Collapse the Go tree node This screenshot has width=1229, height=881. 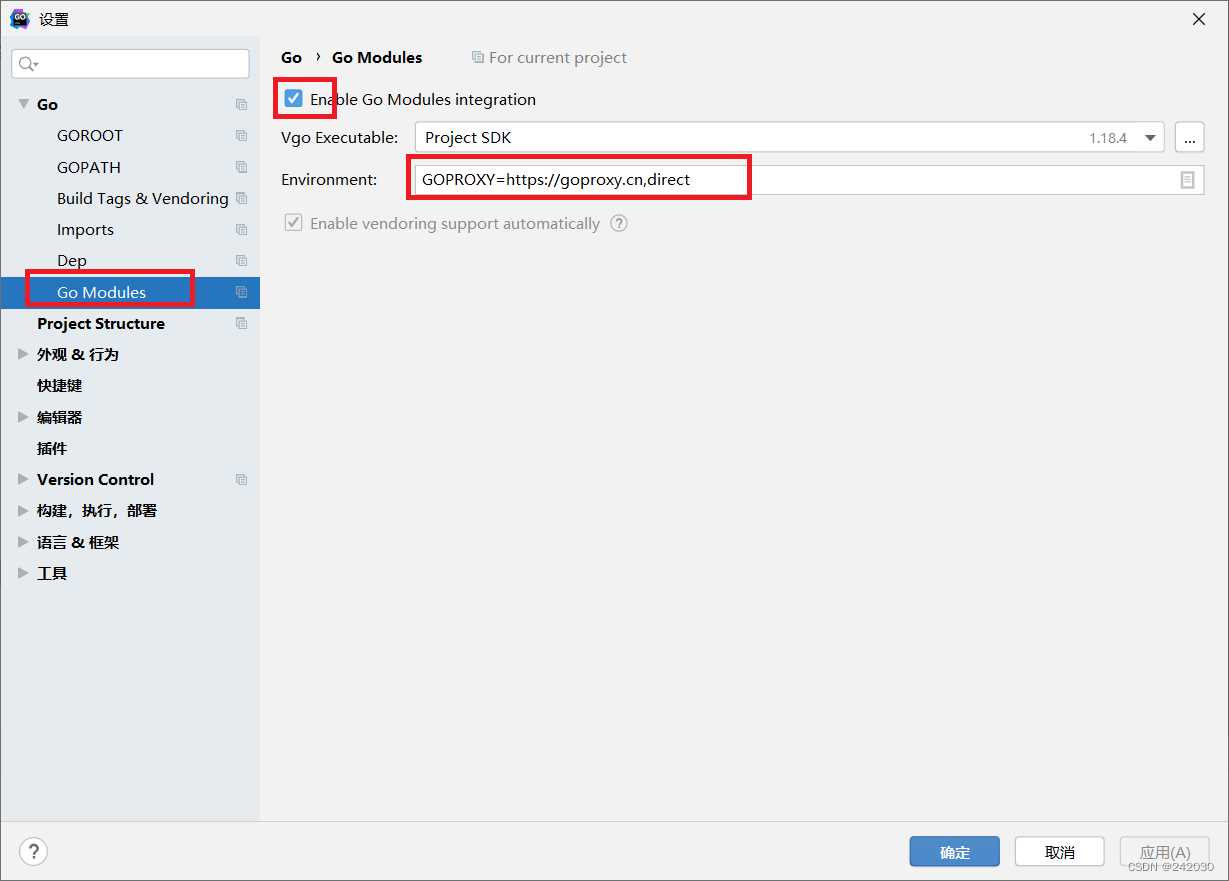(x=24, y=104)
